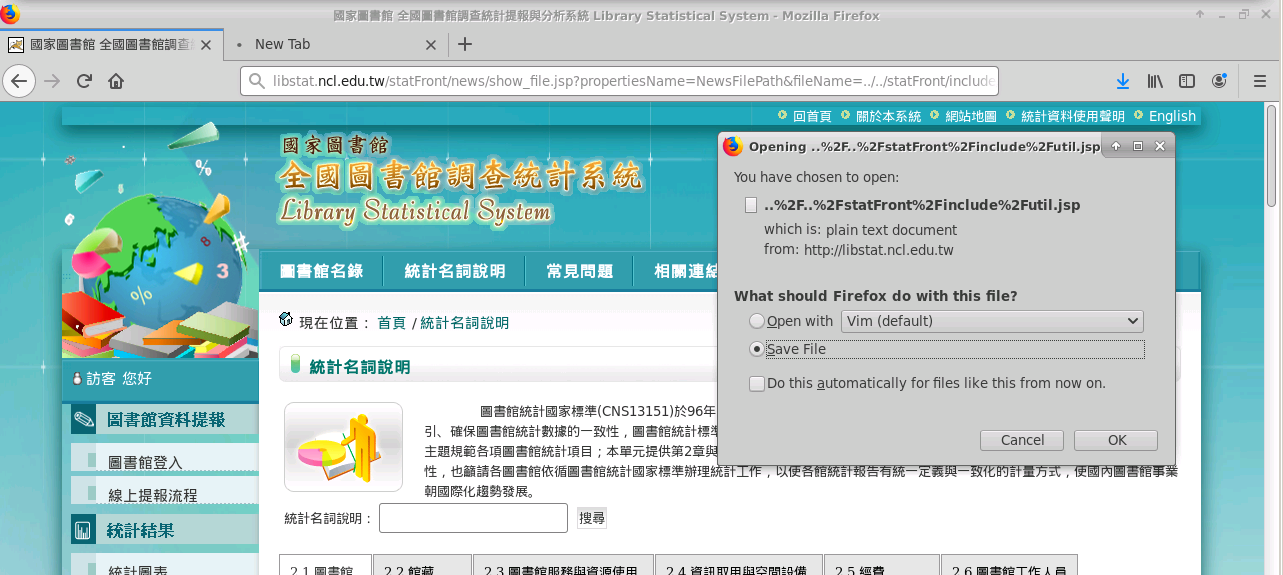The height and width of the screenshot is (575, 1283).
Task: Reload the current page
Action: pos(84,81)
